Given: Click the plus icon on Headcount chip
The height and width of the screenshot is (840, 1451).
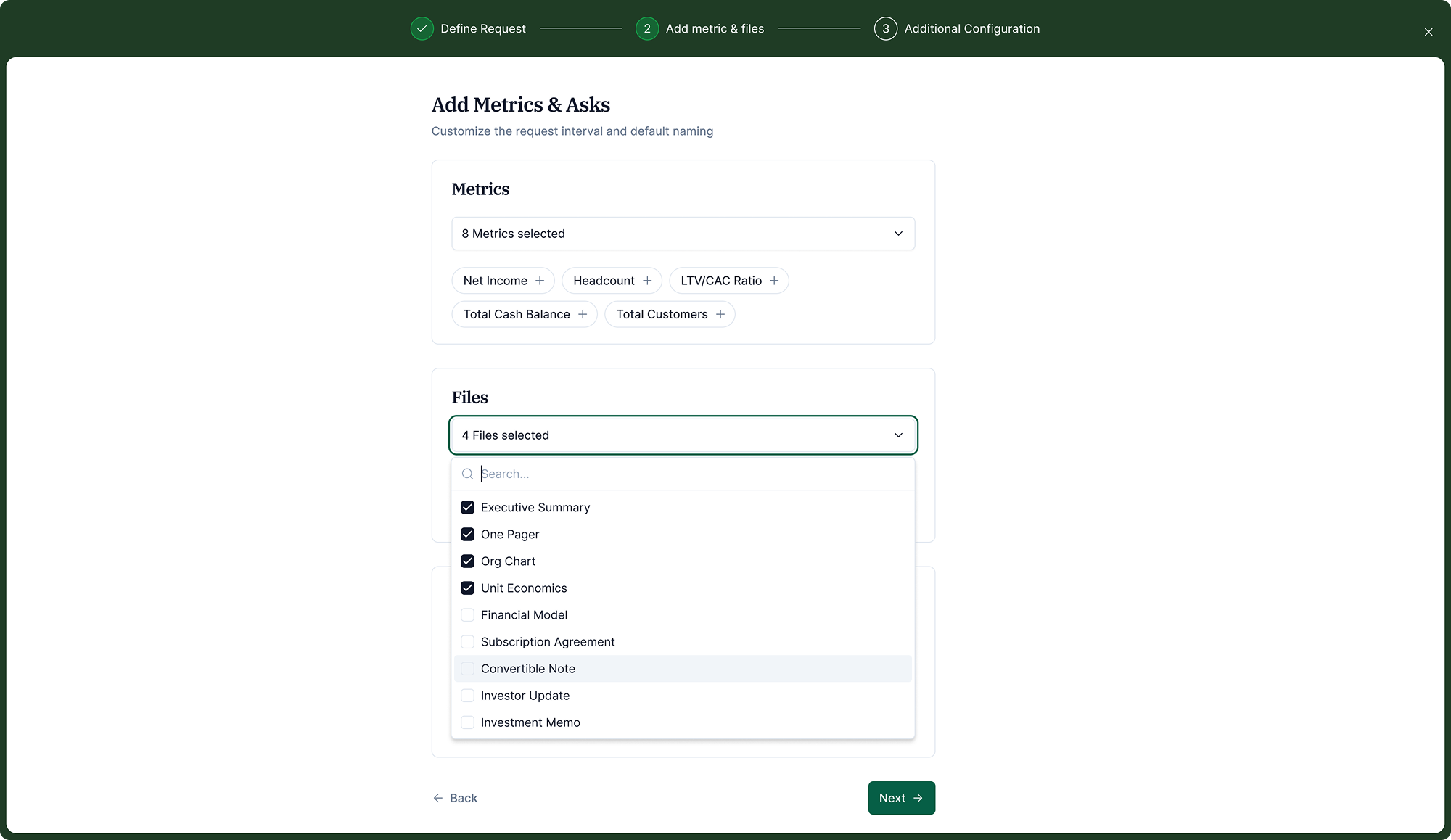Looking at the screenshot, I should coord(647,281).
